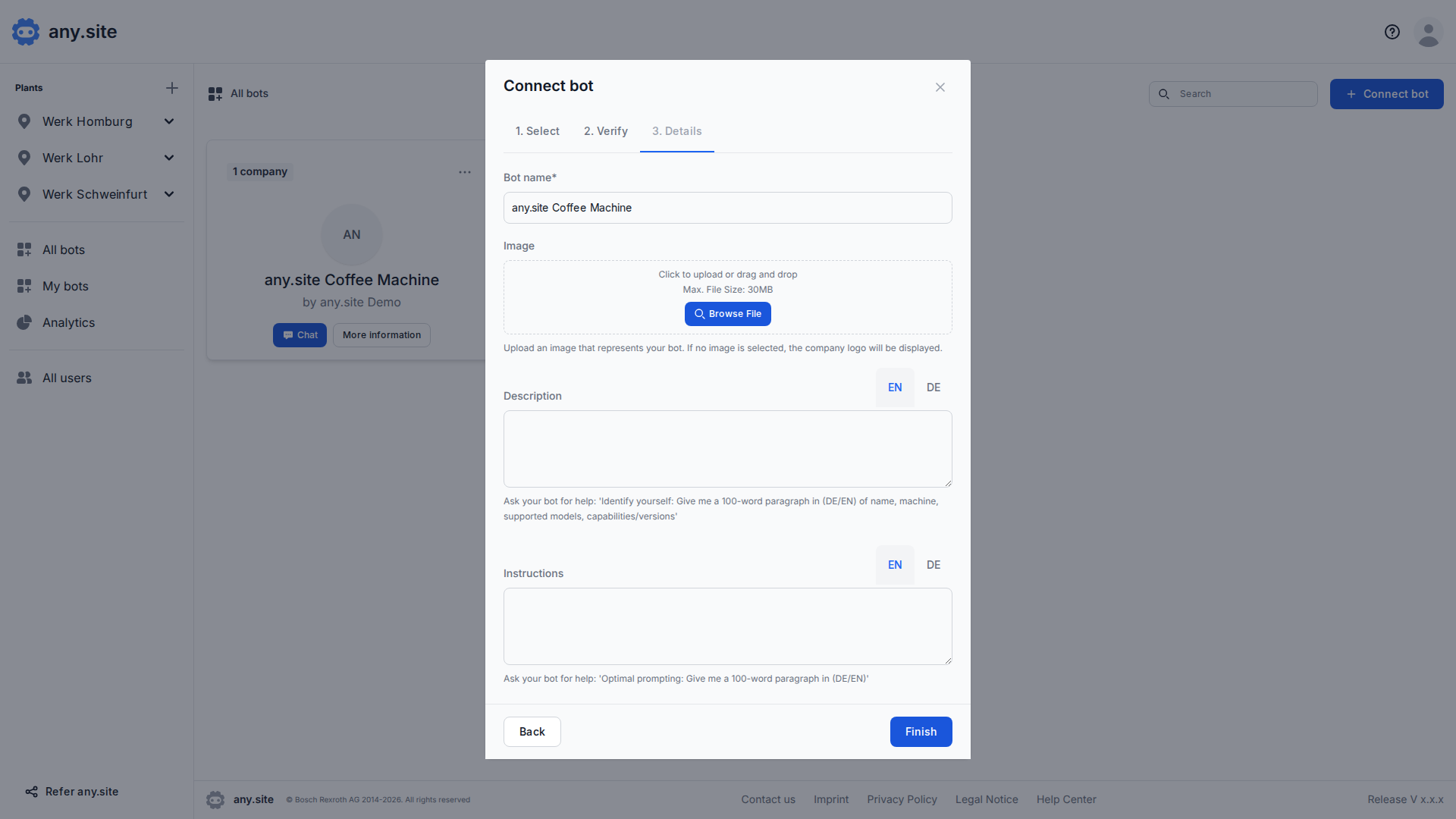Image resolution: width=1456 pixels, height=819 pixels.
Task: Open the user profile avatar
Action: [1429, 32]
